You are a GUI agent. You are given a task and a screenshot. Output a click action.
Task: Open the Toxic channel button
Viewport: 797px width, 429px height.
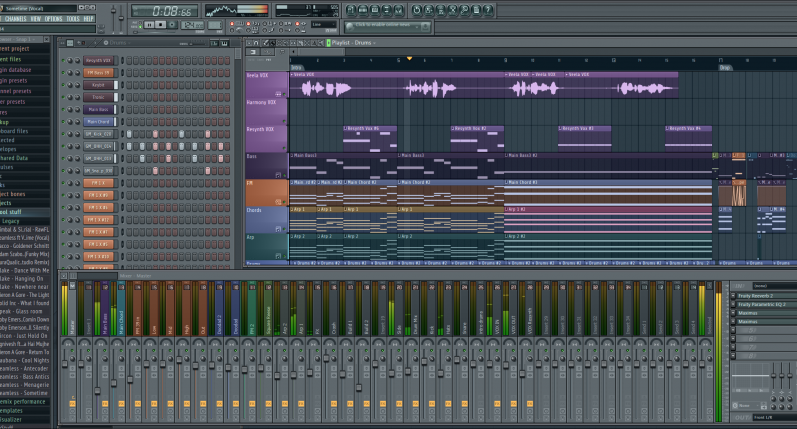[98, 97]
